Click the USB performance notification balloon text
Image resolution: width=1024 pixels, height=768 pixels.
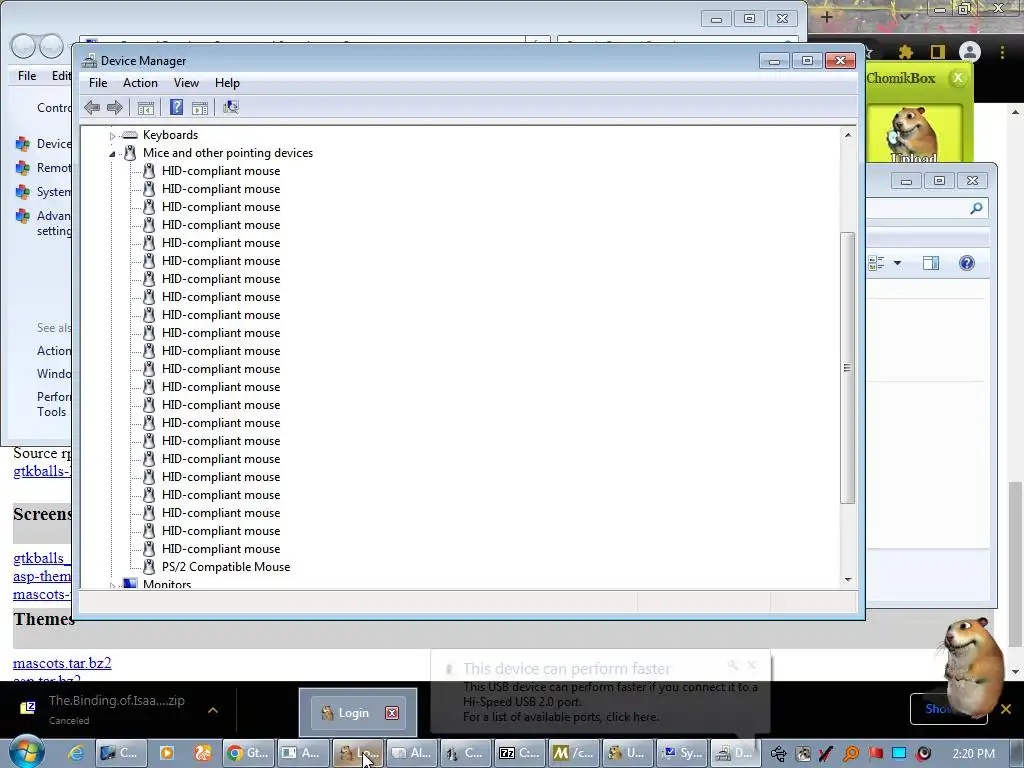click(610, 702)
